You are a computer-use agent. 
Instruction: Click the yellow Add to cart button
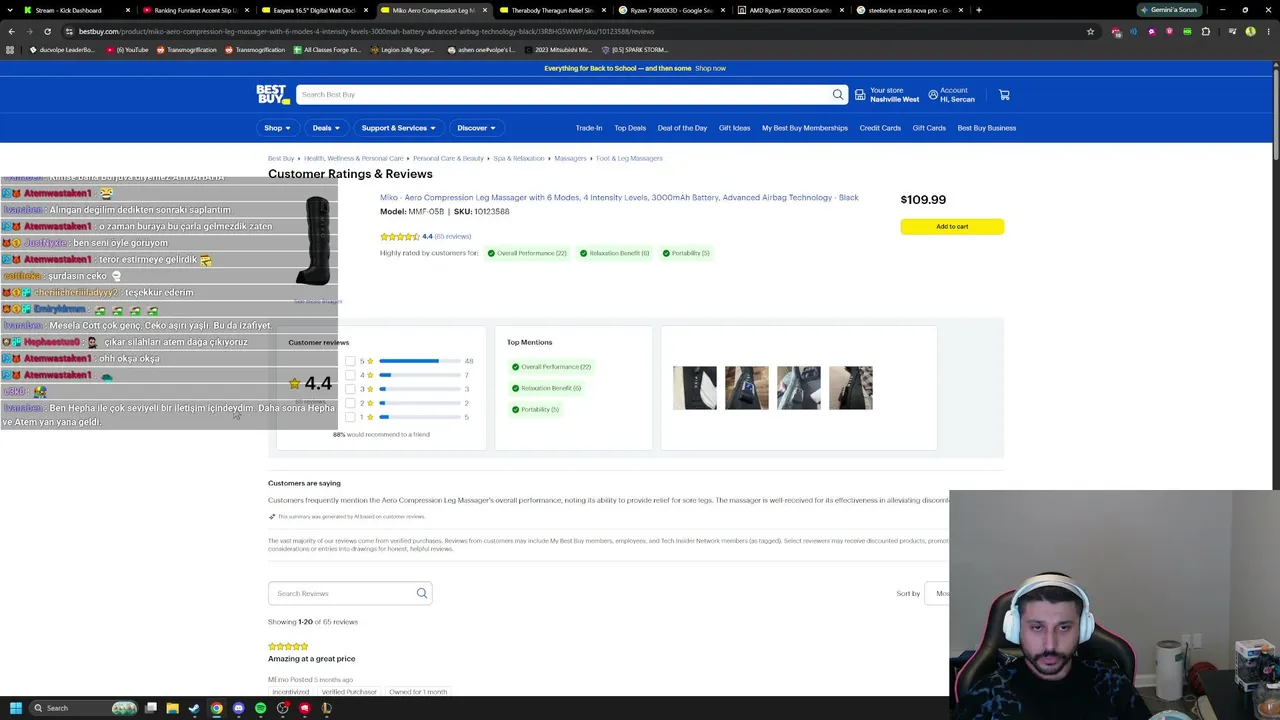click(952, 227)
